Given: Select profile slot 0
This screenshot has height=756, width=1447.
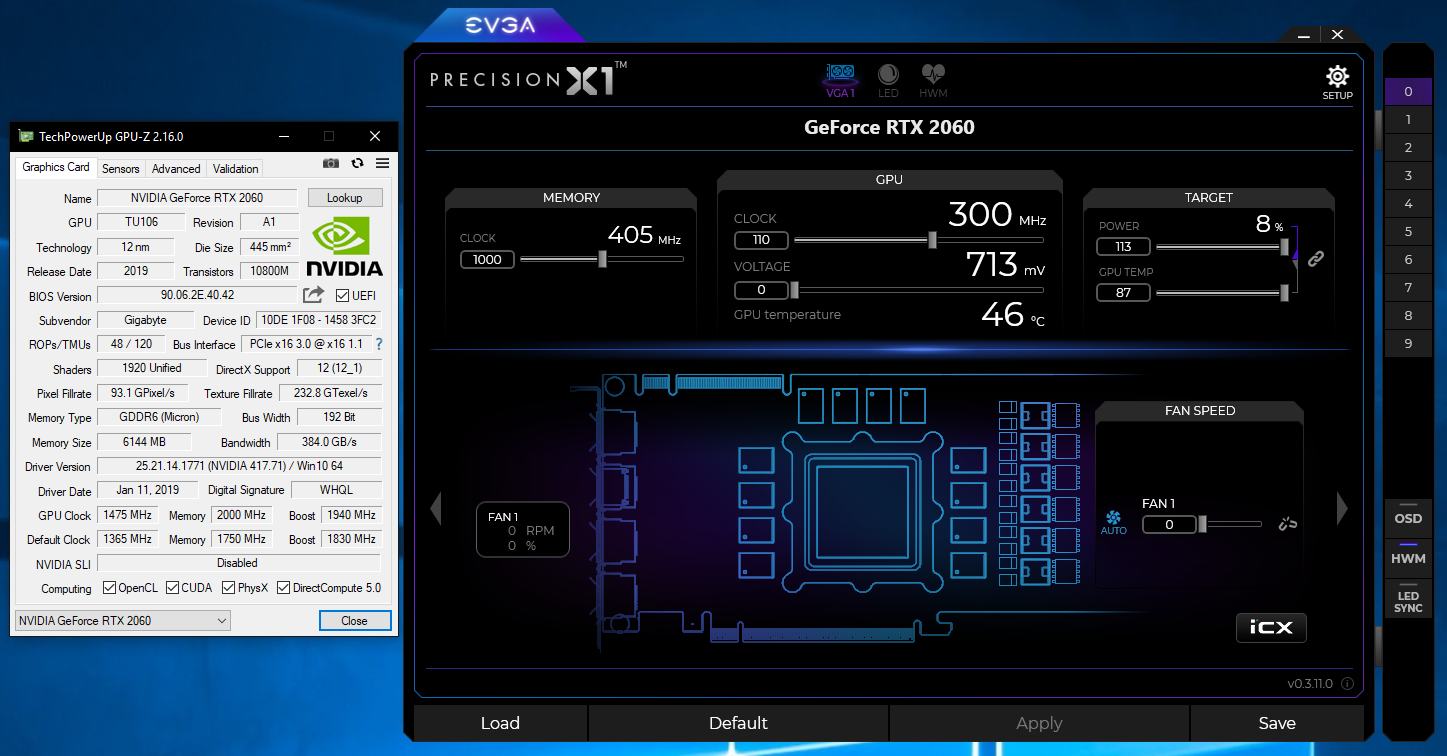Looking at the screenshot, I should pos(1408,92).
